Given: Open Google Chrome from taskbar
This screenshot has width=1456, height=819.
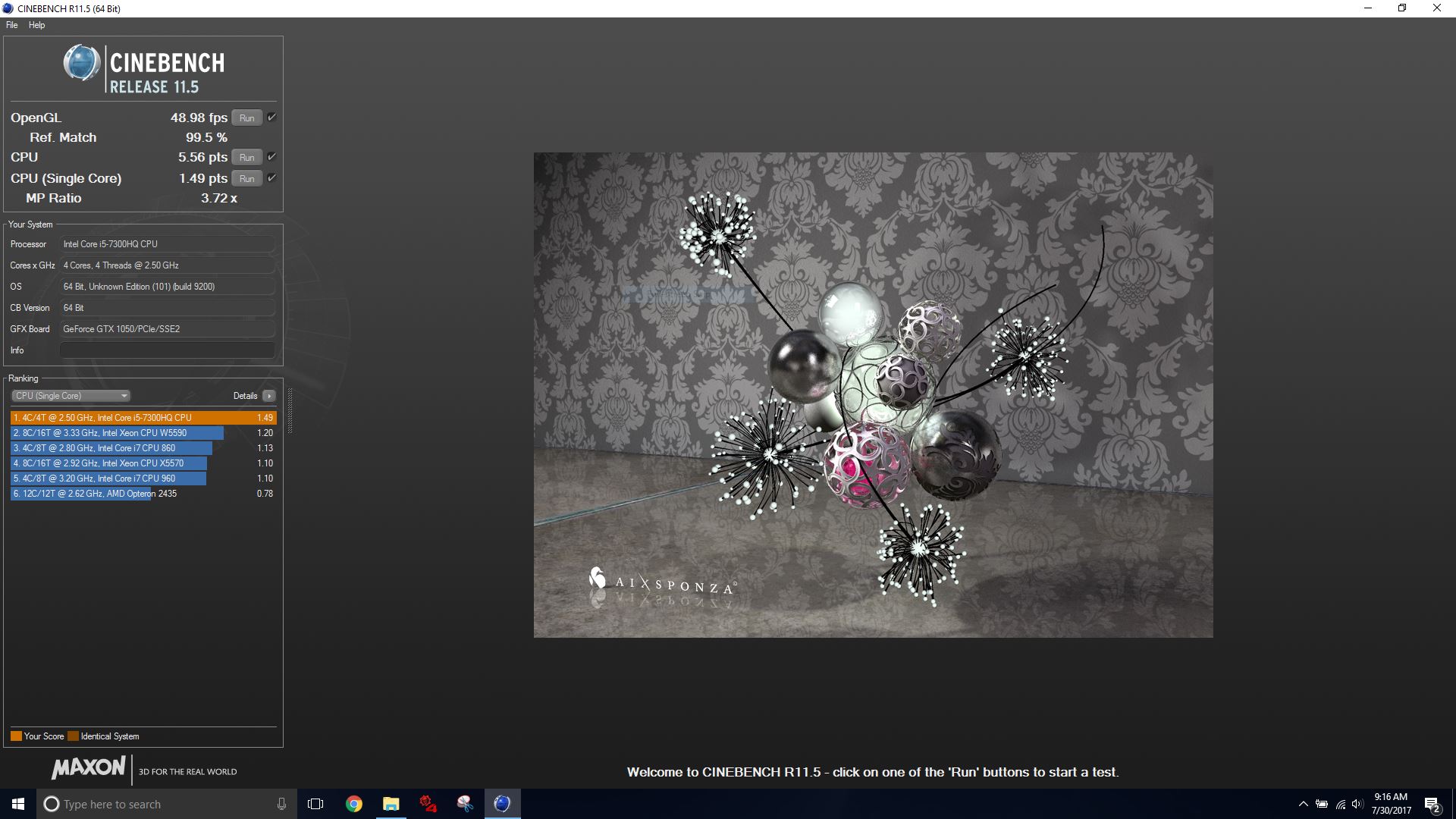Looking at the screenshot, I should [x=353, y=804].
